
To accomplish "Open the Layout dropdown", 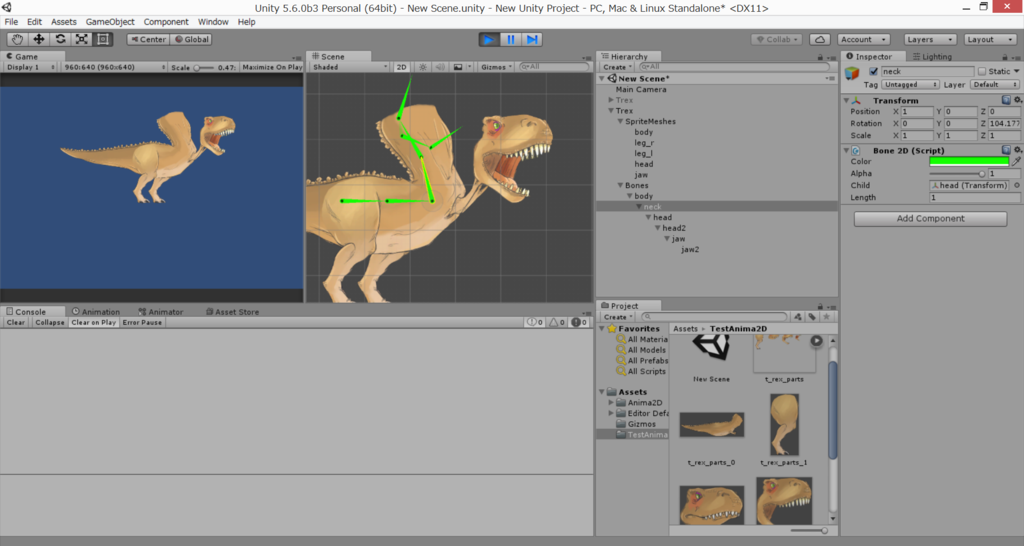I will coord(989,39).
